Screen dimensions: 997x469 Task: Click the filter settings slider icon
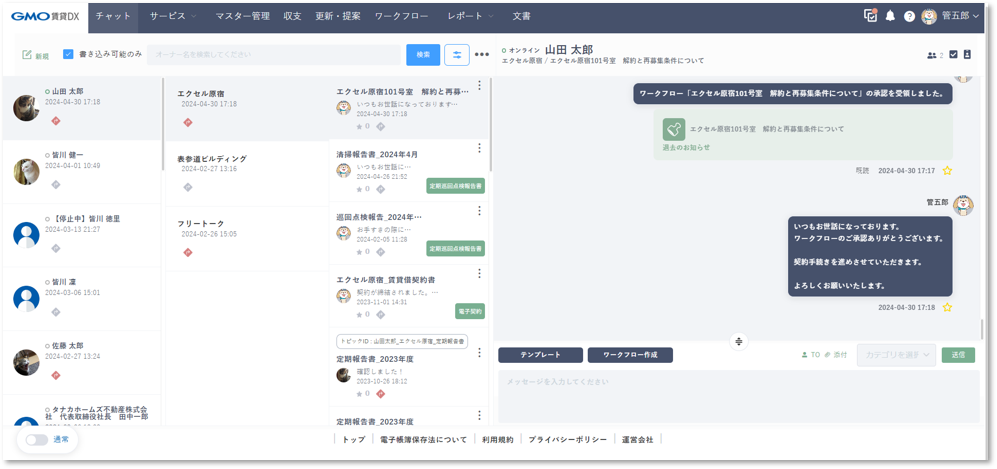457,54
